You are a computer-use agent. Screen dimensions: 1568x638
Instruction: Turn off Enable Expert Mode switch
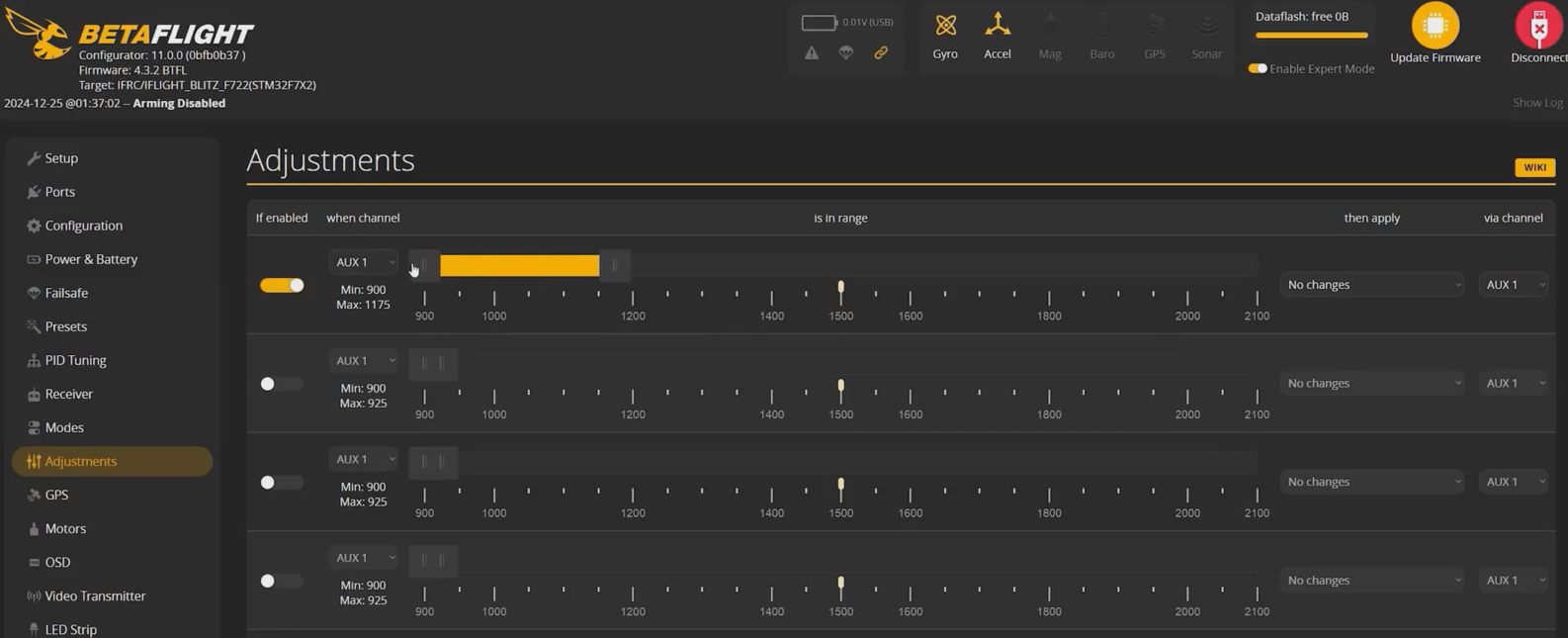[1258, 69]
